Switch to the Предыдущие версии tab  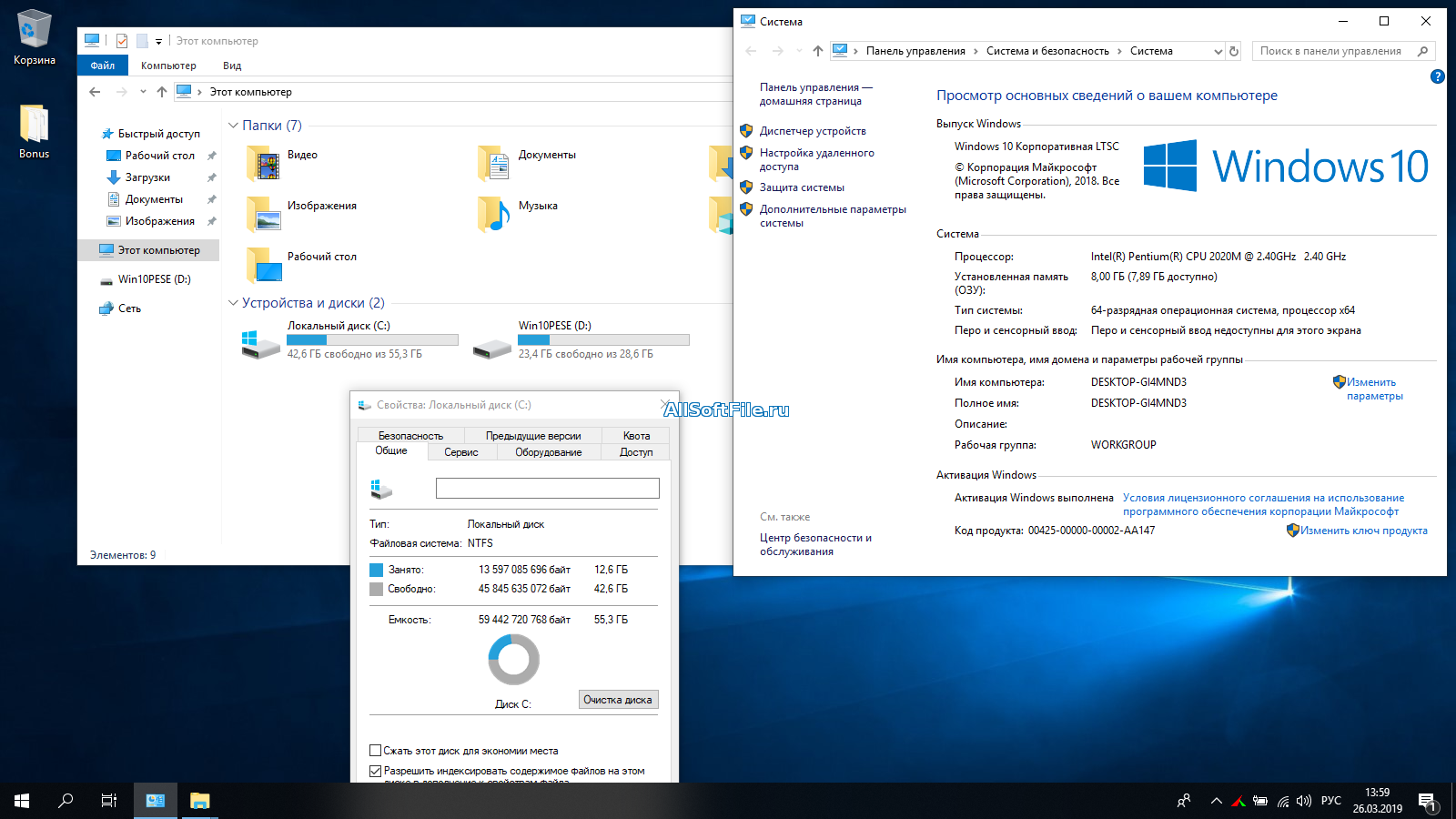533,436
